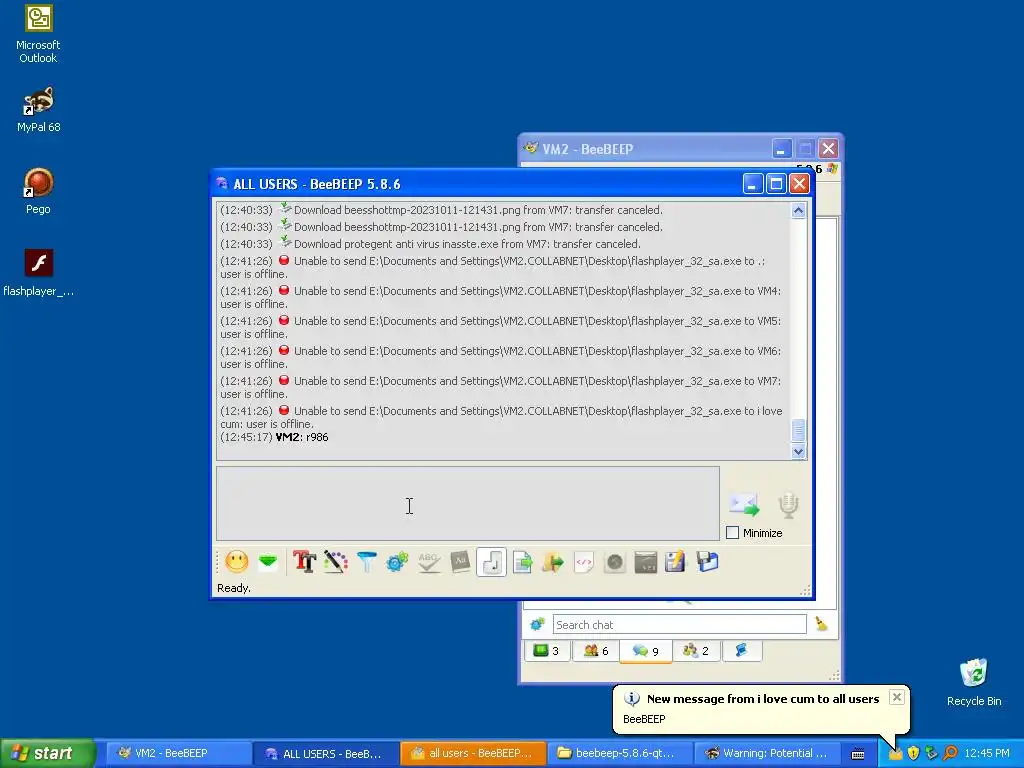Click the 12:45 PM taskbar clock
Viewport: 1024px width, 768px height.
987,754
